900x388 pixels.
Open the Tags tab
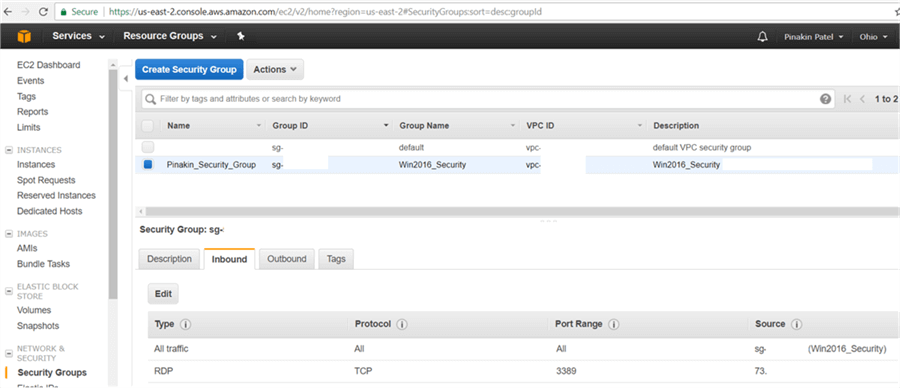point(336,259)
